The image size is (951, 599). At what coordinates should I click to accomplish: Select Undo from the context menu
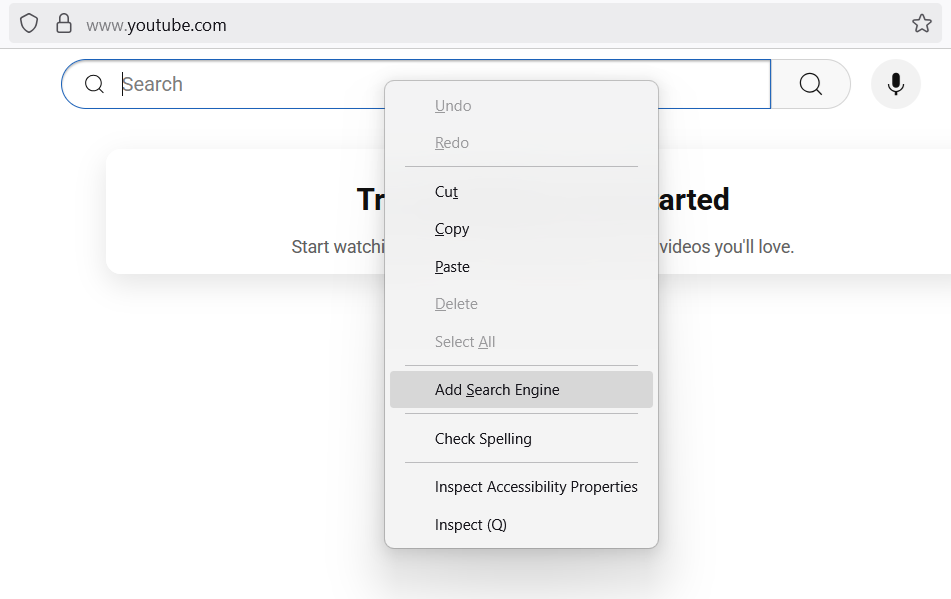[452, 105]
